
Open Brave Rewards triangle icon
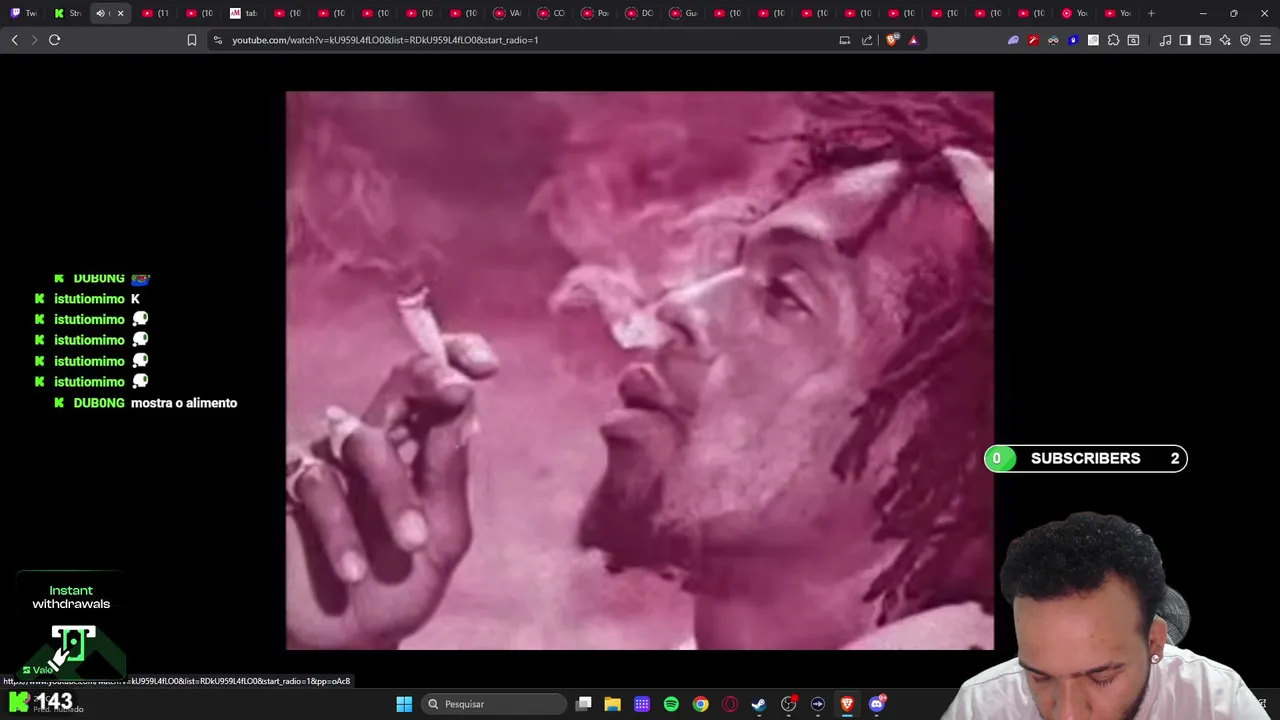913,40
